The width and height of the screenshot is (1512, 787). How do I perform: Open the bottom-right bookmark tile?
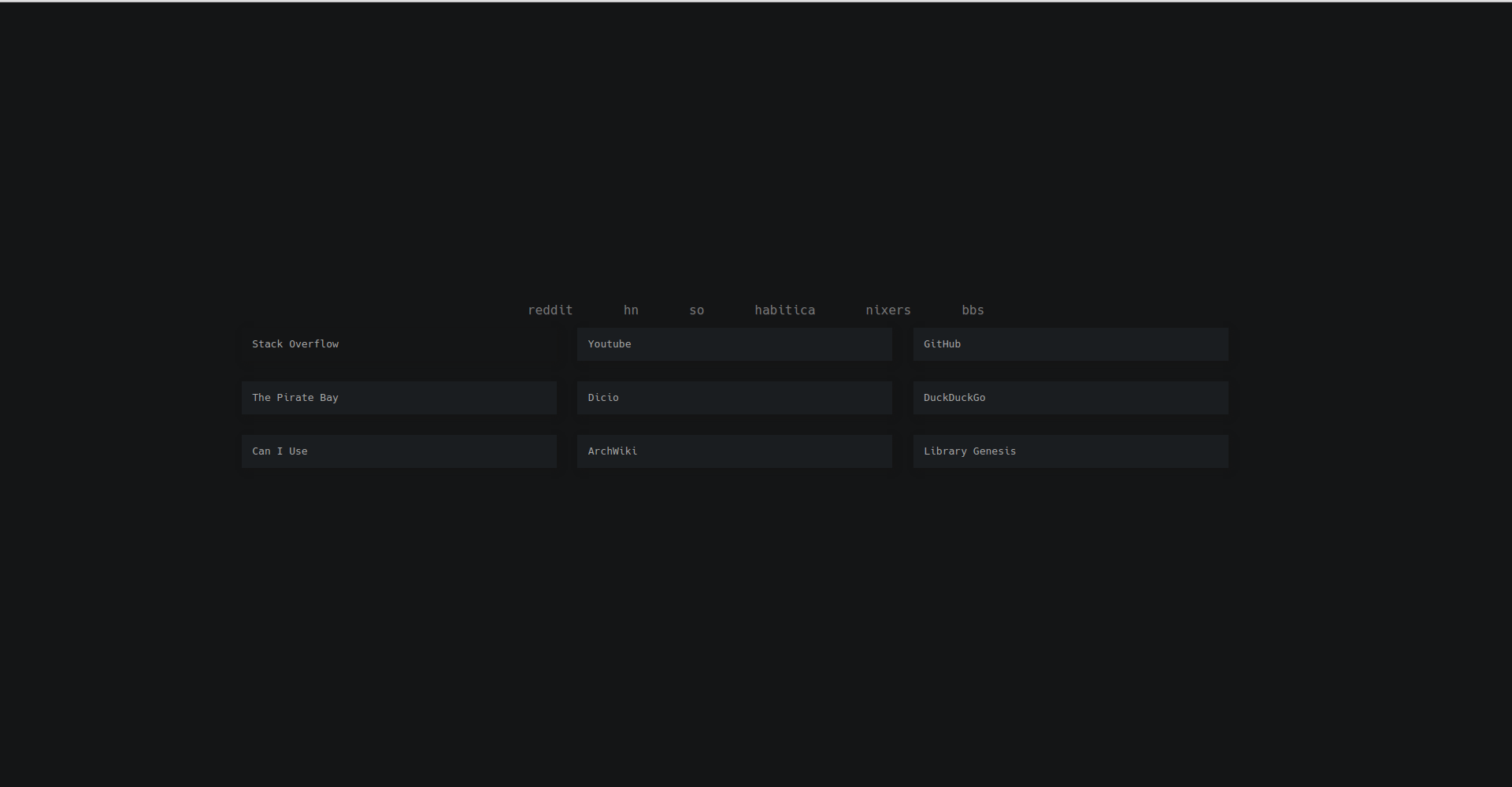tap(1069, 451)
